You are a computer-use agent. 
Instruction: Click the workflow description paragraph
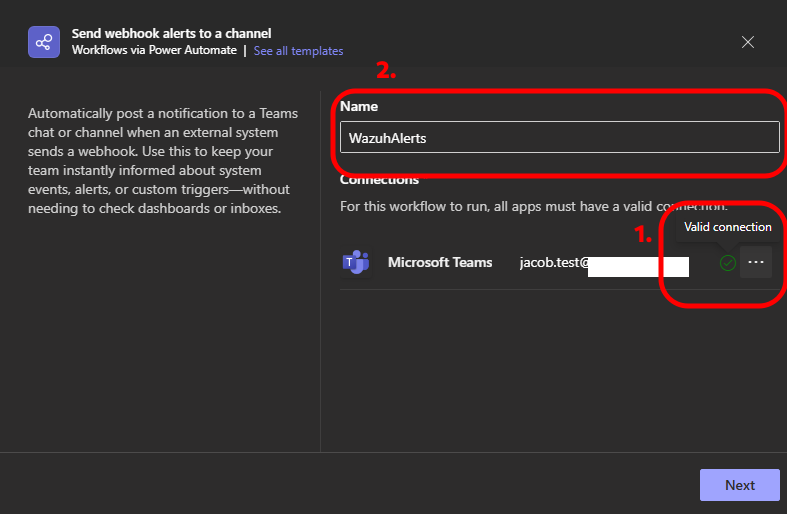pos(163,161)
